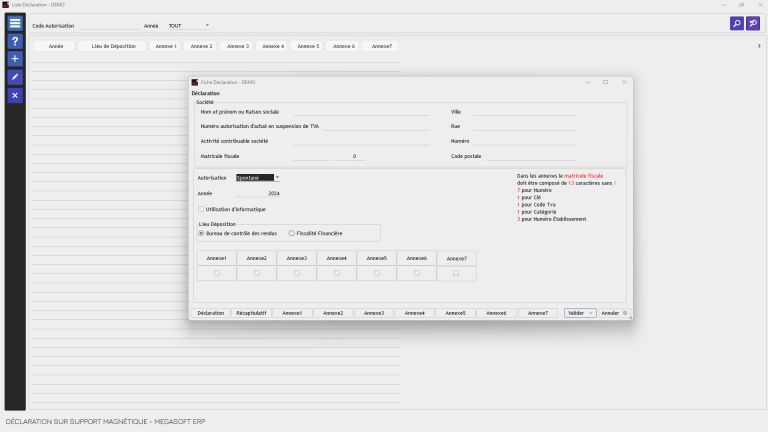Image resolution: width=768 pixels, height=432 pixels.
Task: Switch to the Récapitulatif bottom tab
Action: 251,313
